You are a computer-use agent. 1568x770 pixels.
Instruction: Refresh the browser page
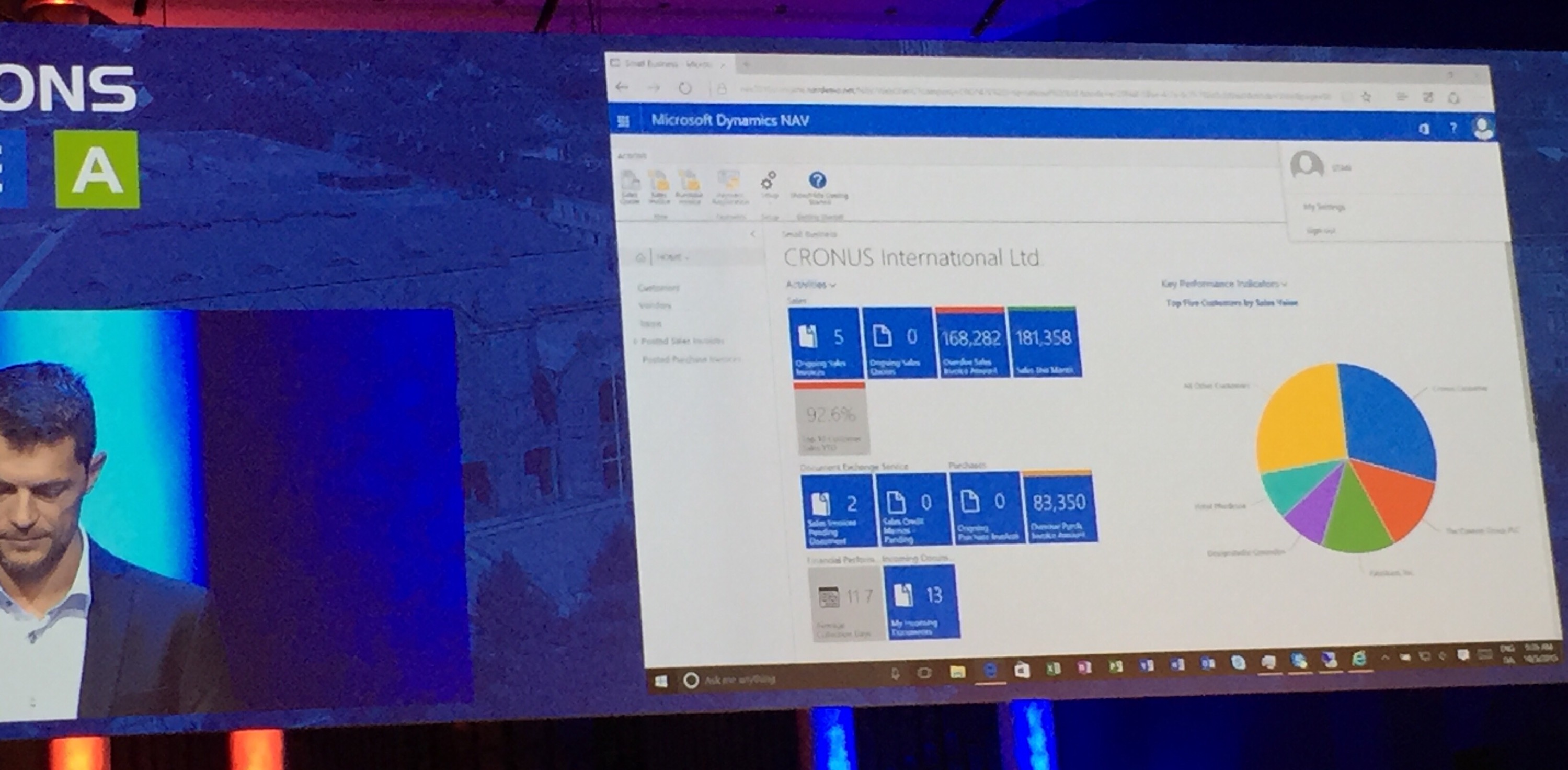[x=685, y=88]
